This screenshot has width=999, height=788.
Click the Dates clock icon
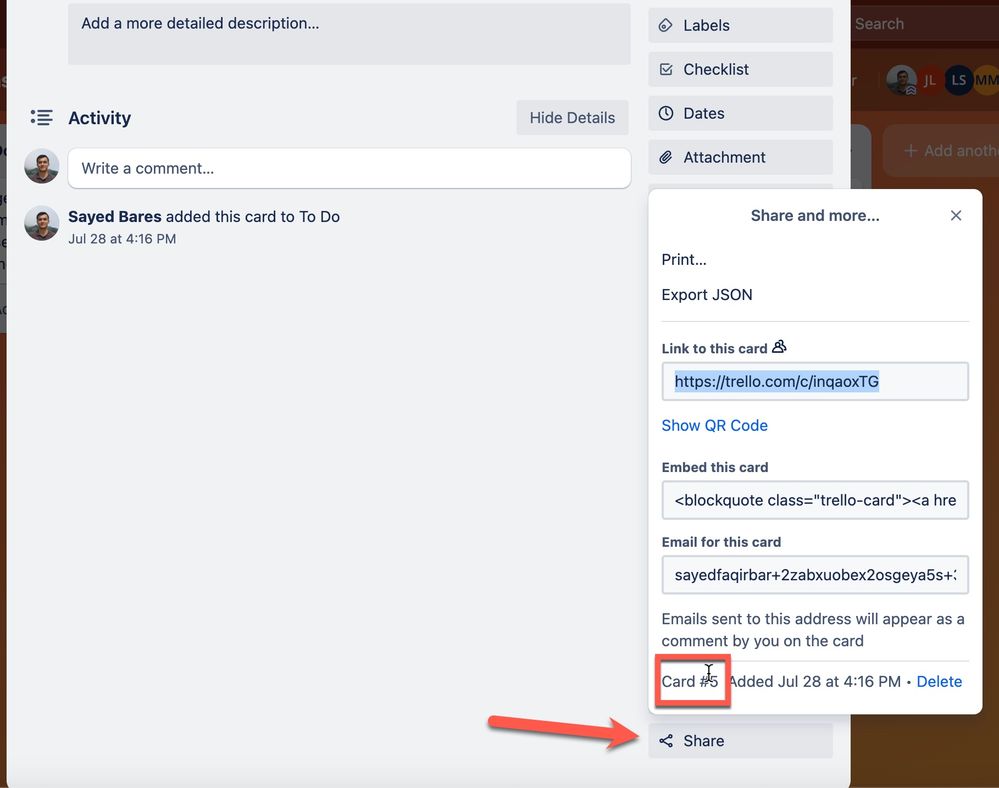pyautogui.click(x=666, y=113)
